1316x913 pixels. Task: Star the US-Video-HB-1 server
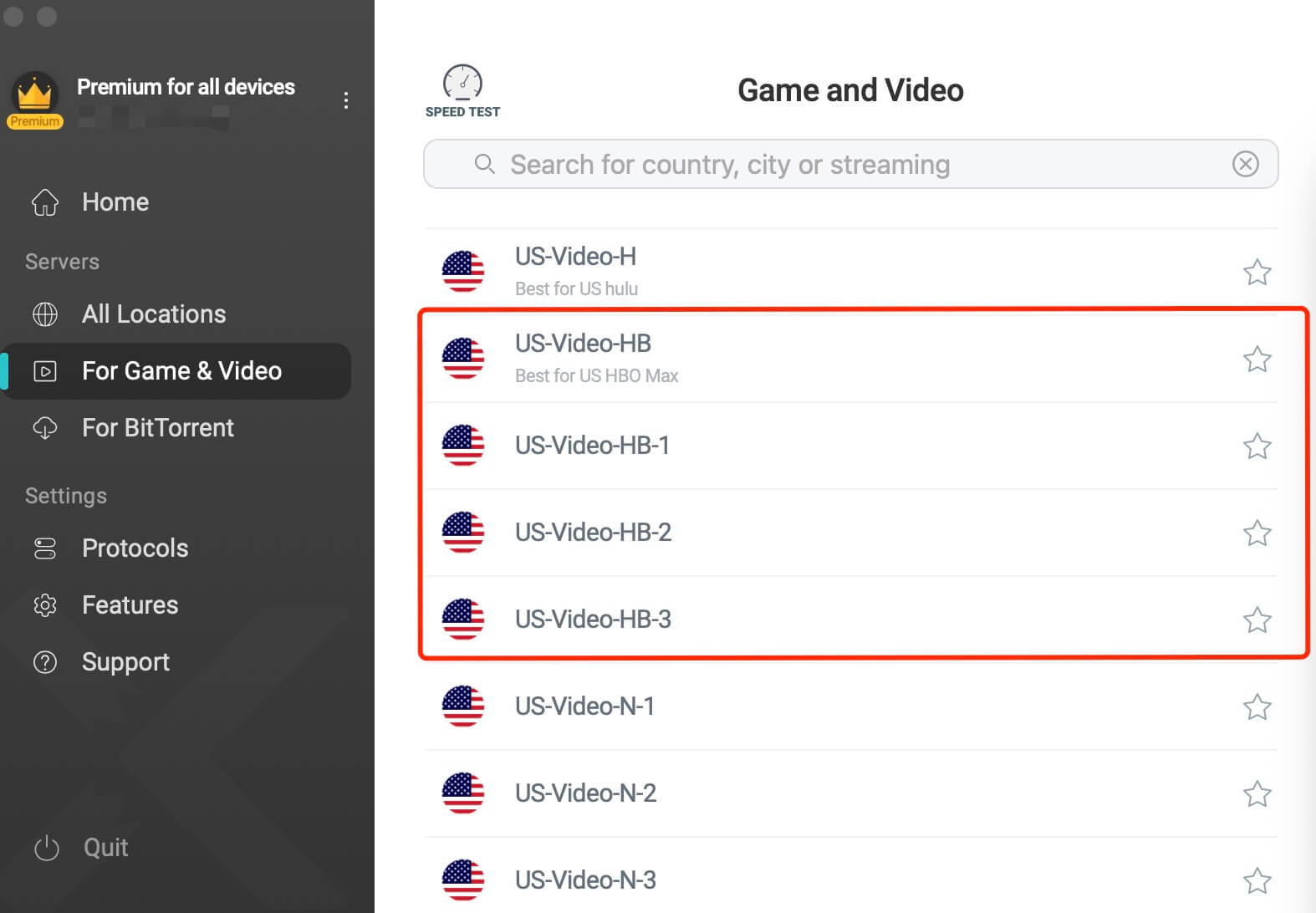1257,446
